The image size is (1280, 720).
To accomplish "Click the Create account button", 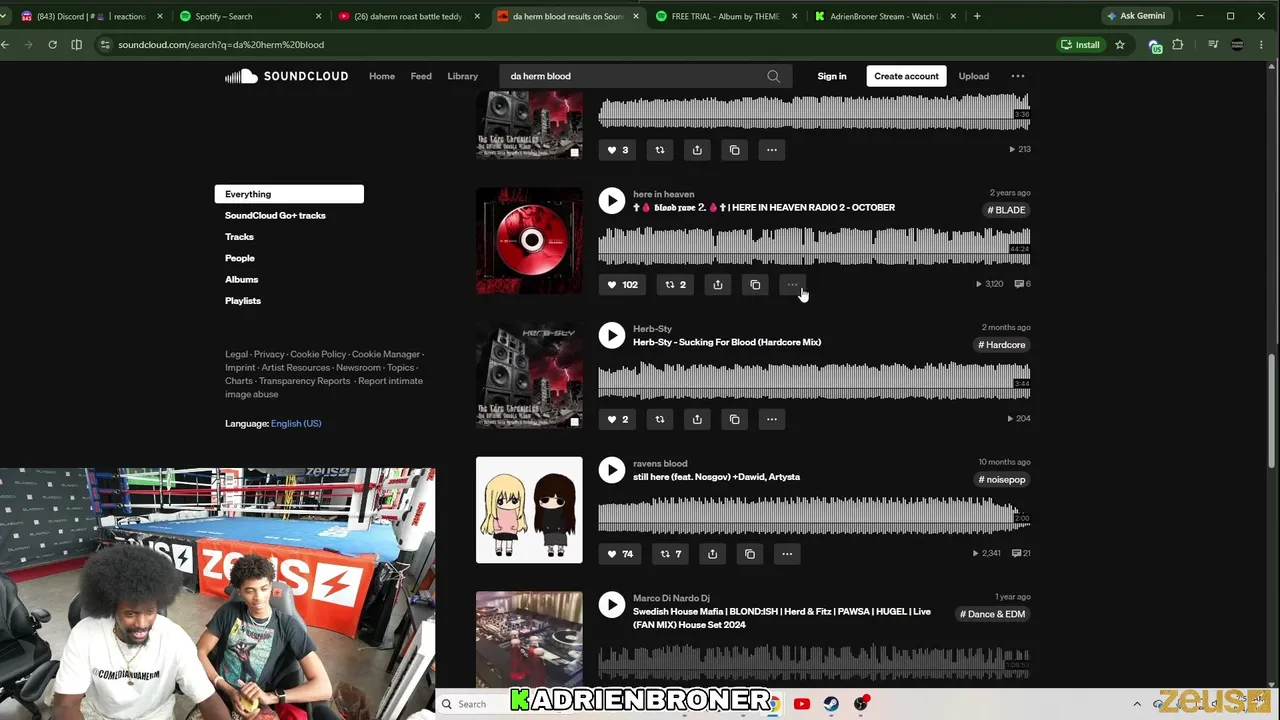I will 906,76.
